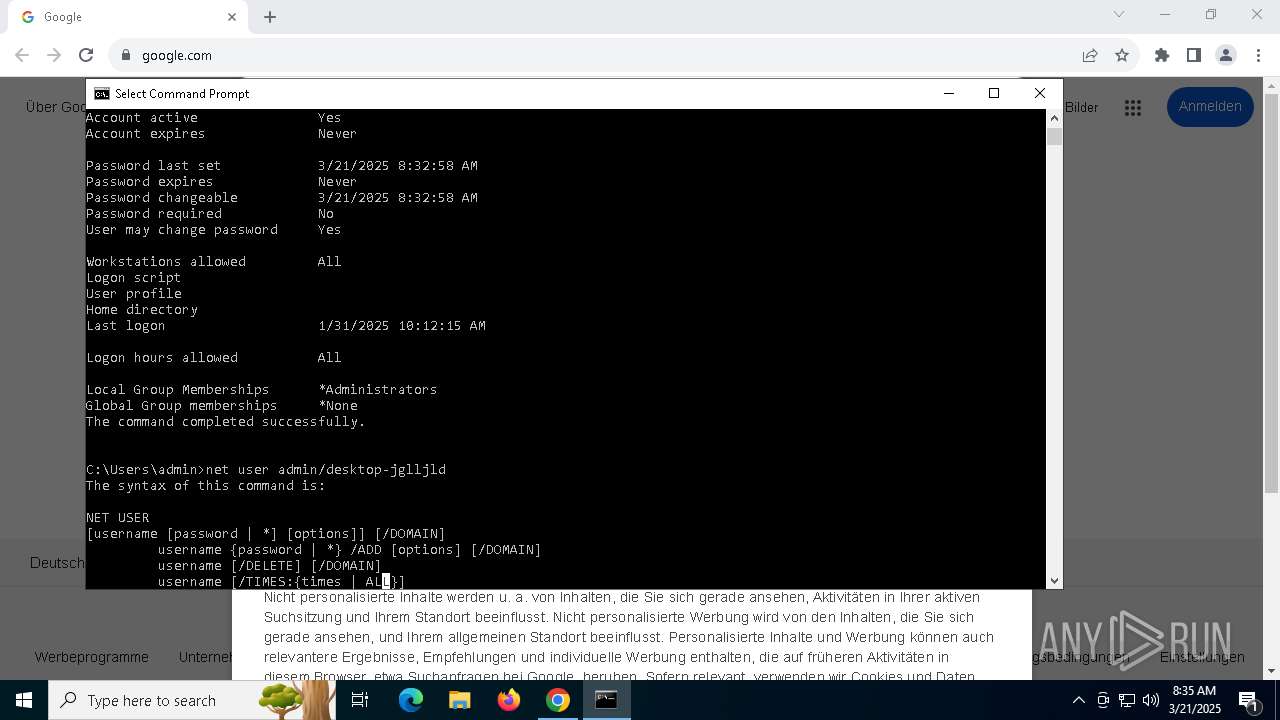Open Chrome extensions puzzle icon
Screen dimensions: 1280x720
(x=1162, y=55)
